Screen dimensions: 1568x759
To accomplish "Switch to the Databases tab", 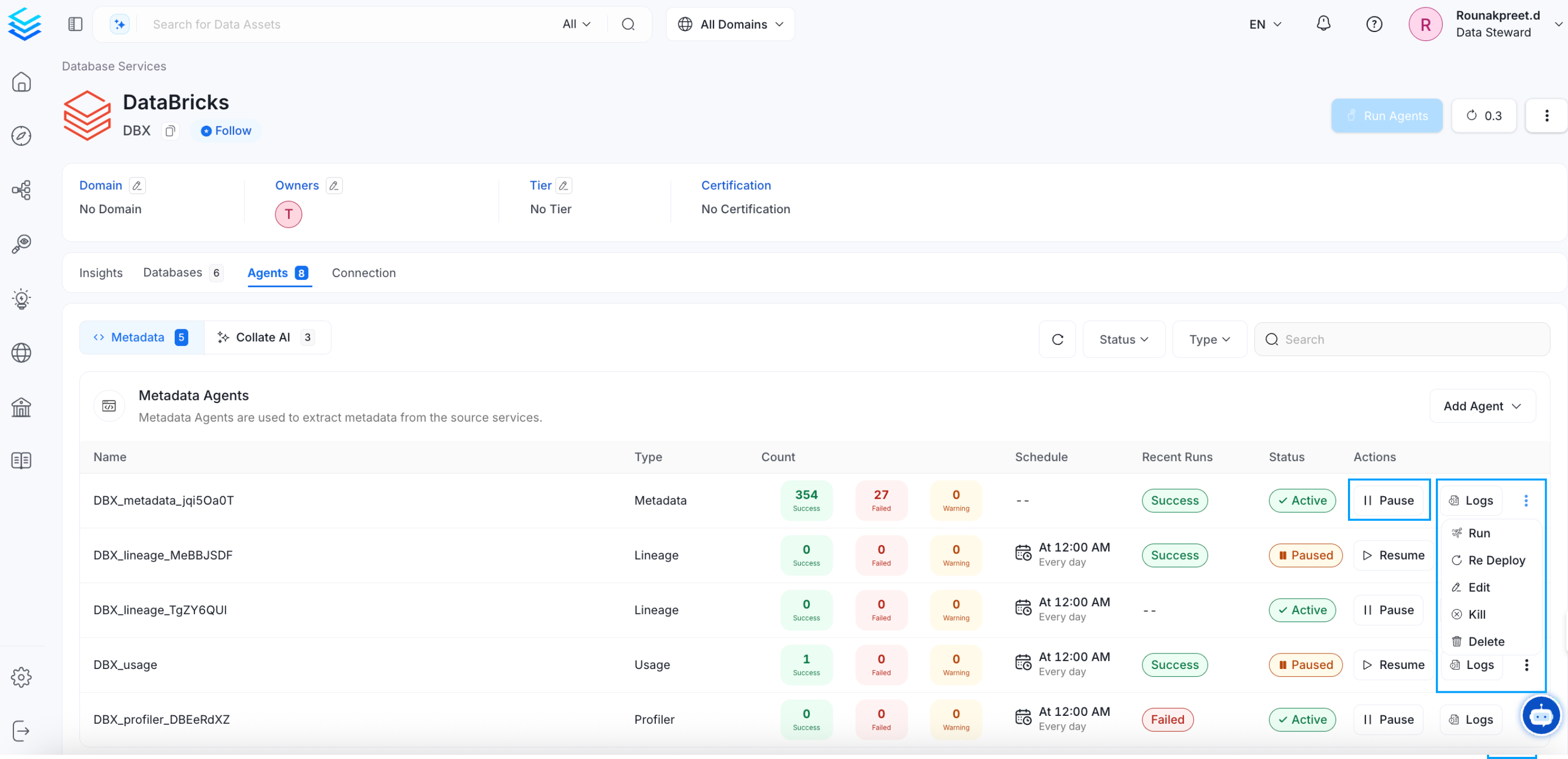I will point(172,272).
